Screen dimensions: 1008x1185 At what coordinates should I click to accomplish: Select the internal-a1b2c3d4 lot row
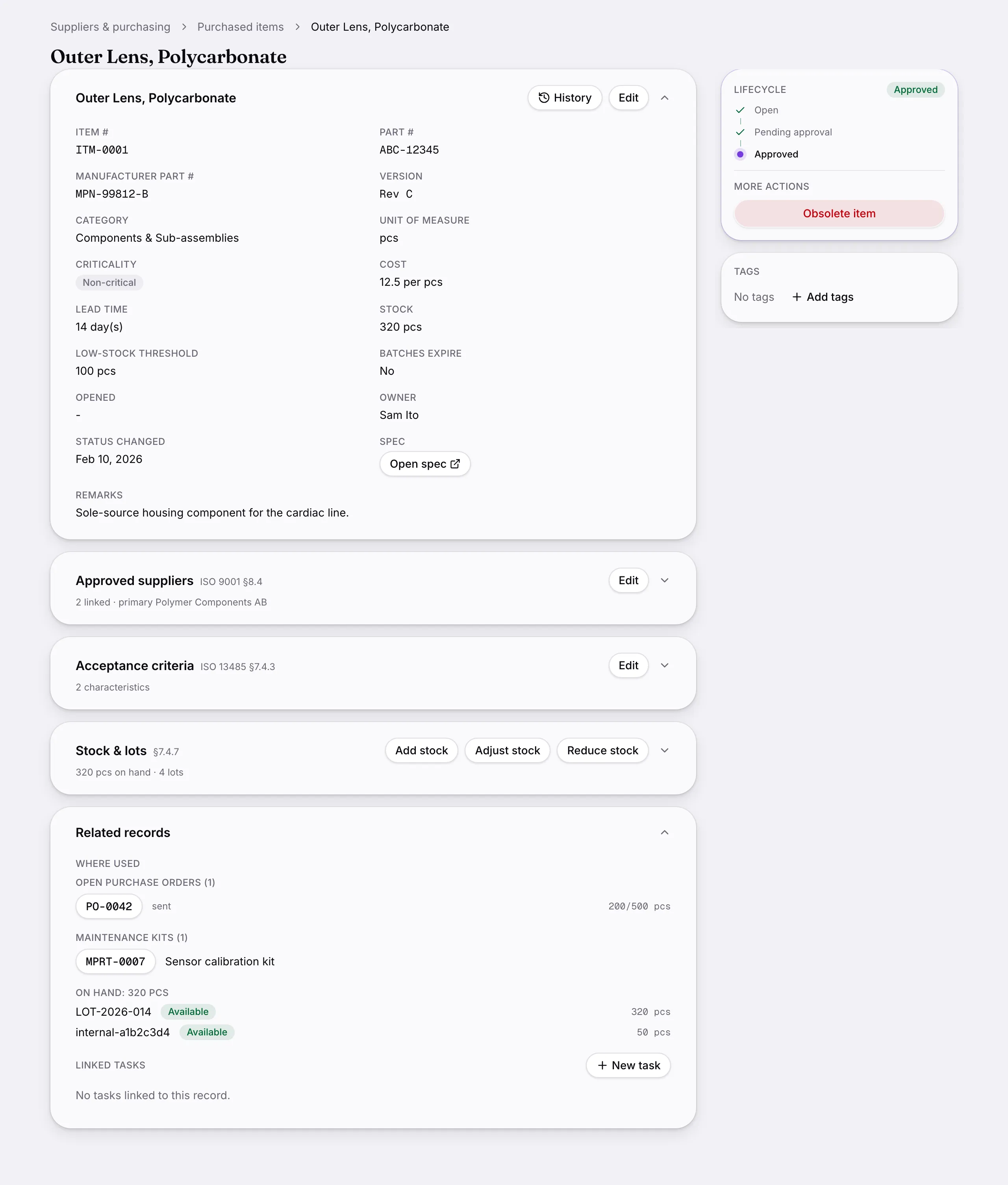[x=372, y=1033]
